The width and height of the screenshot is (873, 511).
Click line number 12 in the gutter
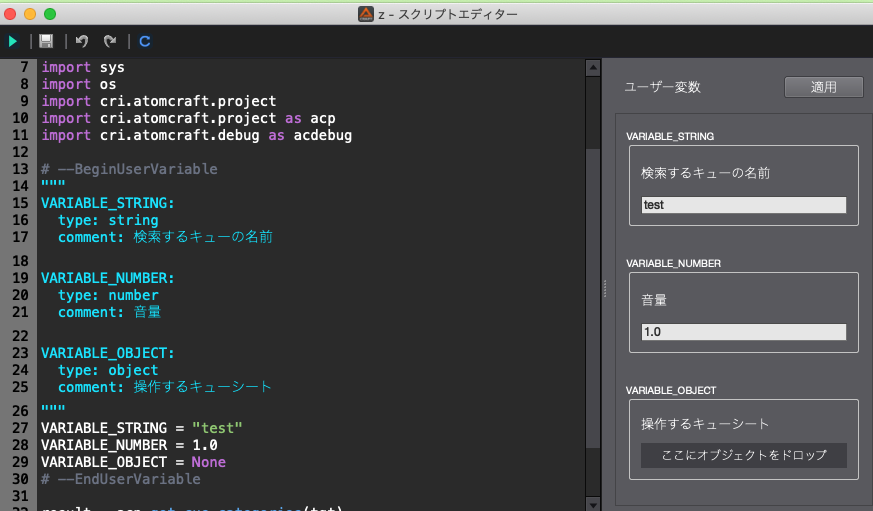pos(20,152)
